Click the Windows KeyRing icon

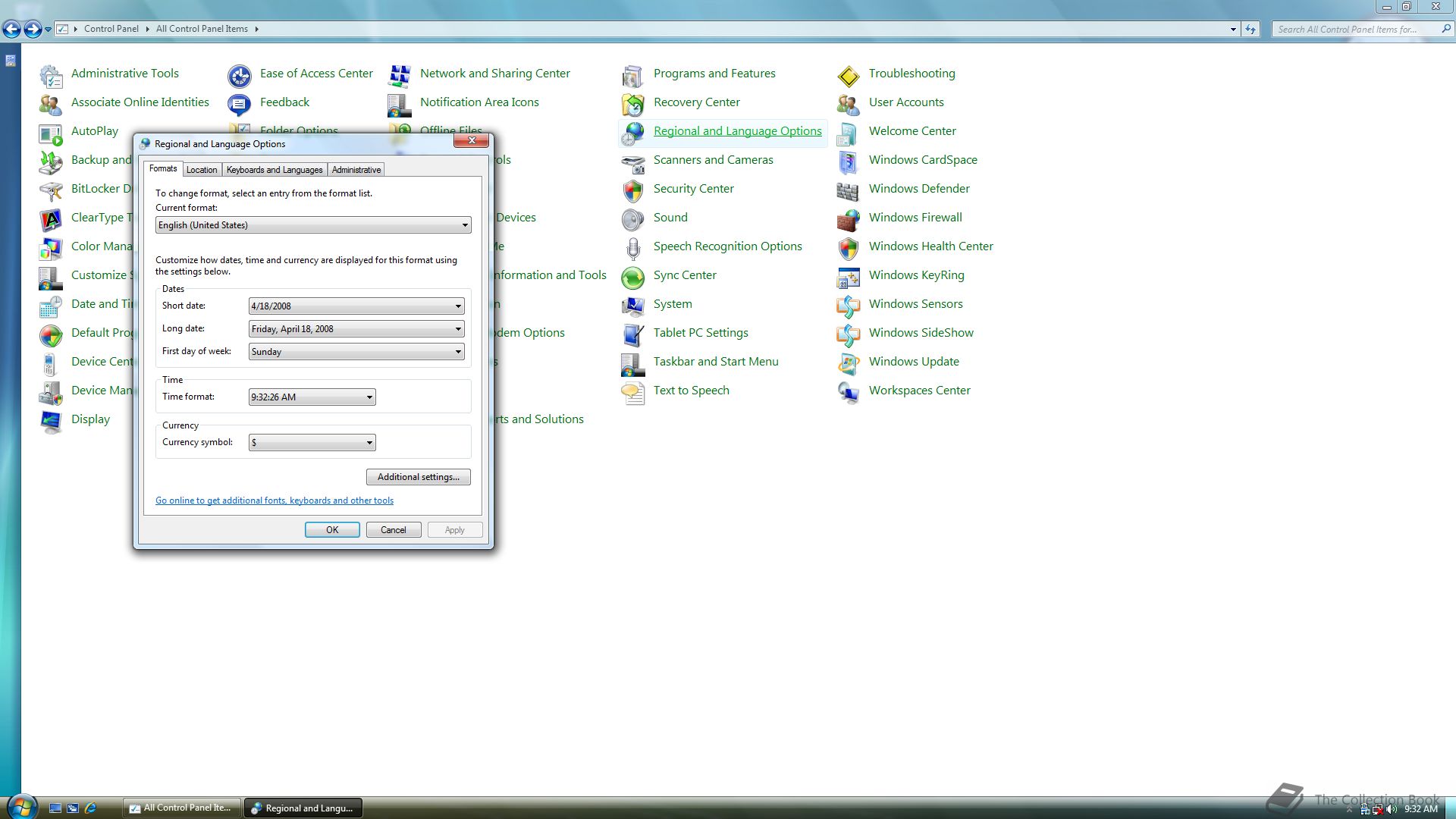[x=849, y=278]
